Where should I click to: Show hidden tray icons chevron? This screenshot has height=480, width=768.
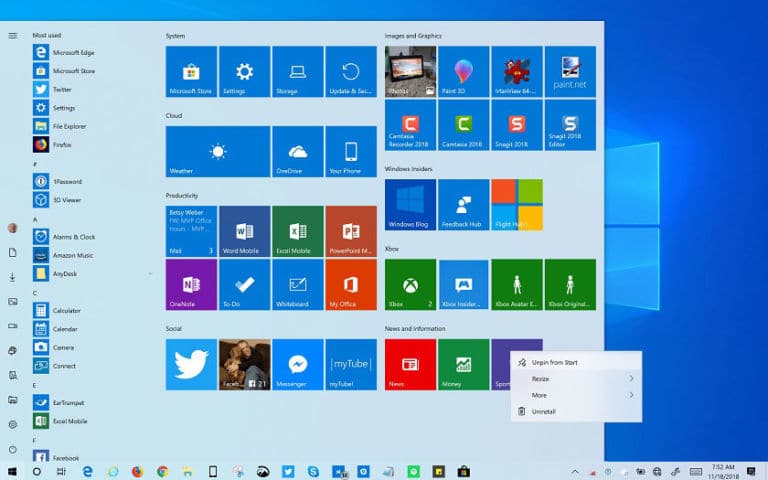575,472
